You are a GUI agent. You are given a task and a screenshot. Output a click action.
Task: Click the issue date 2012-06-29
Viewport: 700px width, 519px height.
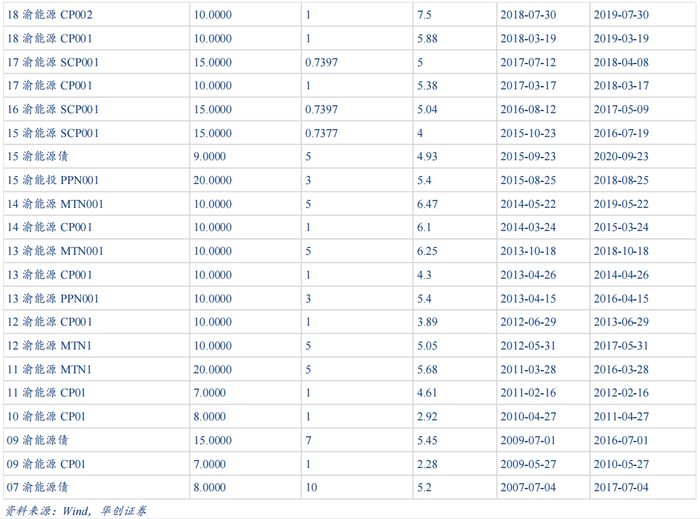[528, 322]
